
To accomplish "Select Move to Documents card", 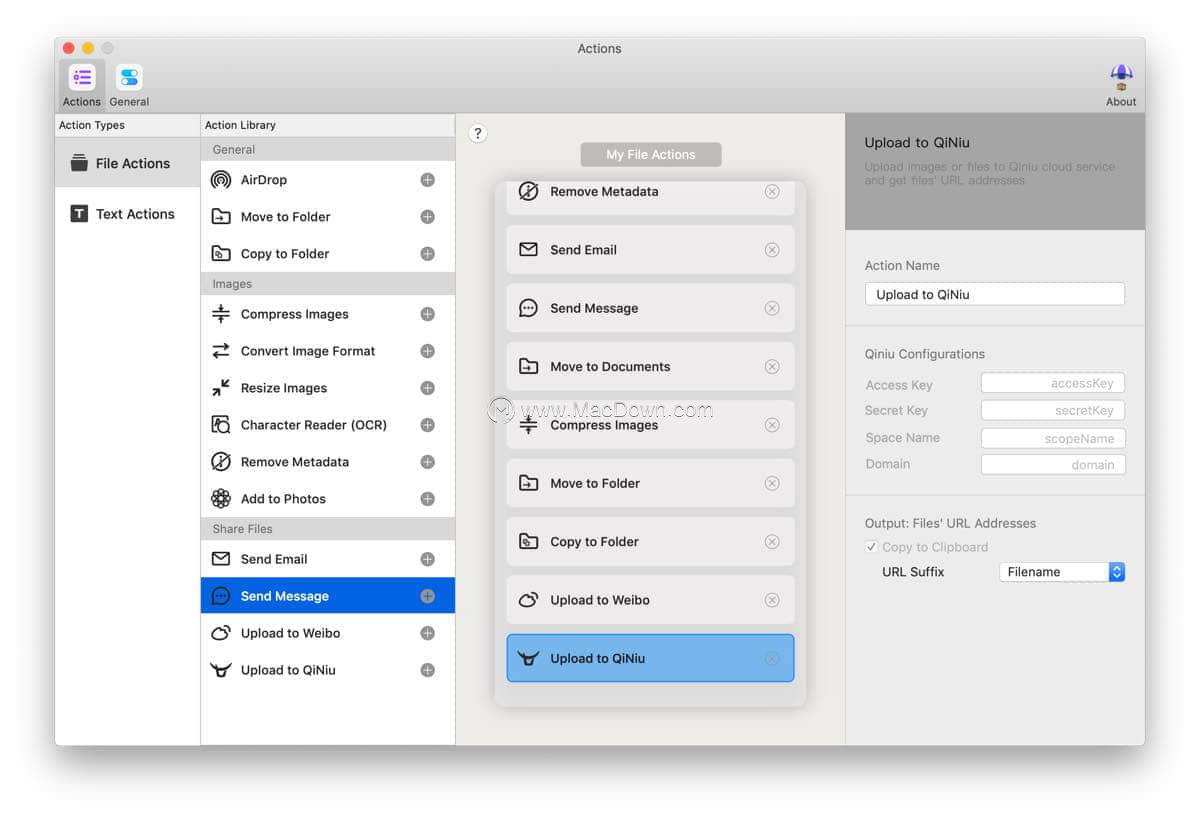I will (x=651, y=367).
